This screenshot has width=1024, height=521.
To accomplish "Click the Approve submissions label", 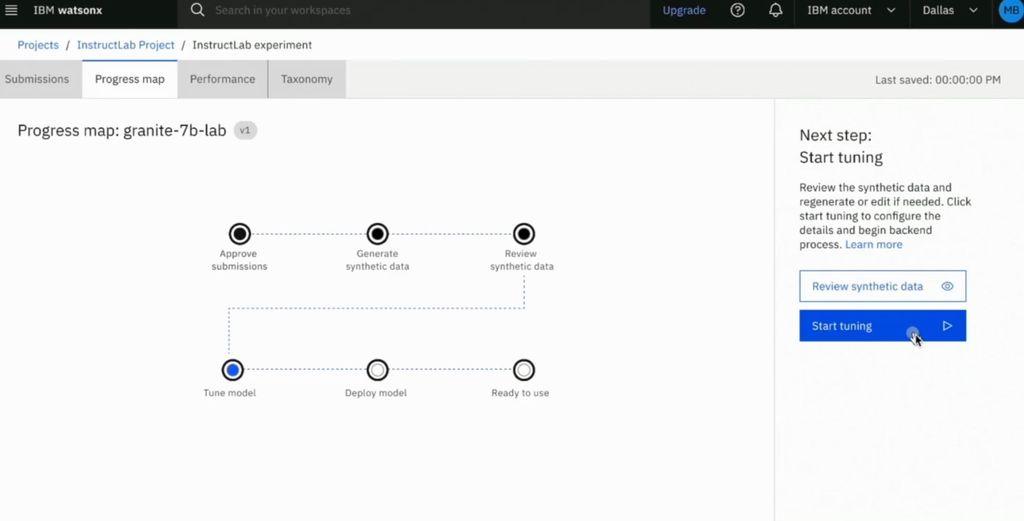I will [x=239, y=260].
